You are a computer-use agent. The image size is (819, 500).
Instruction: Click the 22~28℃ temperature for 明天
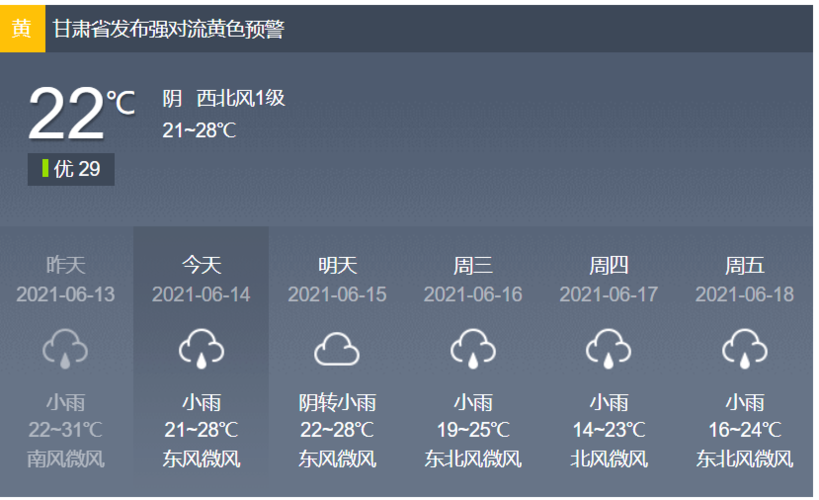pyautogui.click(x=337, y=430)
